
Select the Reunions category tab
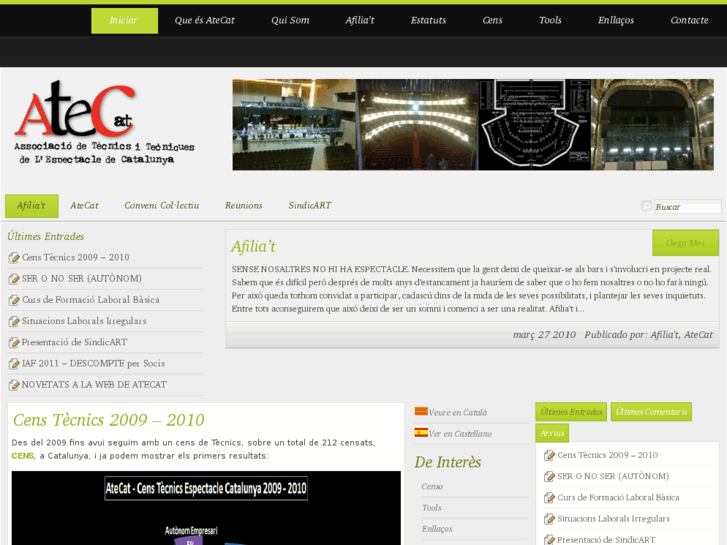[x=244, y=206]
